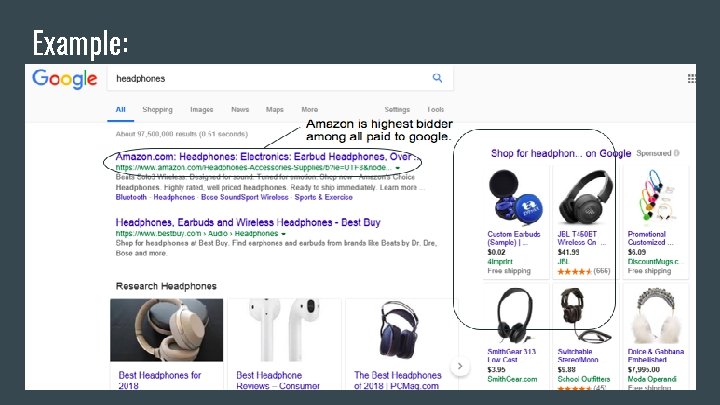Open the Google apps grid icon
The height and width of the screenshot is (405, 720).
pyautogui.click(x=691, y=79)
